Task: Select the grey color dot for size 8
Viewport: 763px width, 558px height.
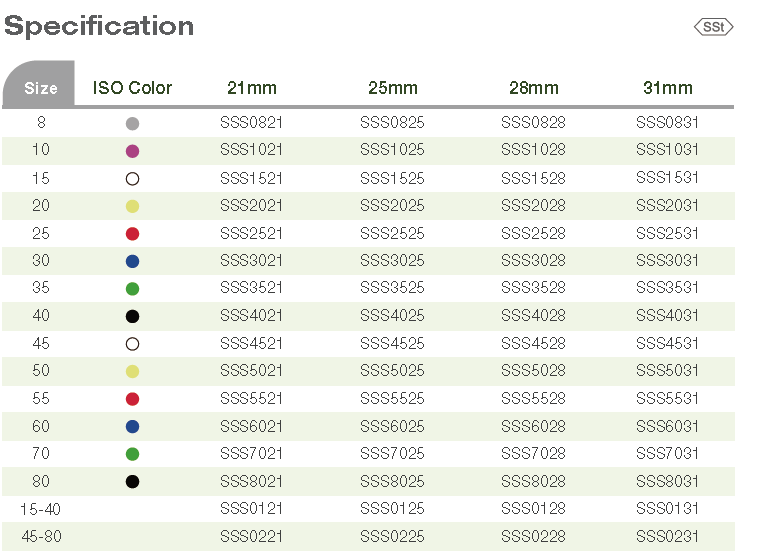Action: coord(132,124)
